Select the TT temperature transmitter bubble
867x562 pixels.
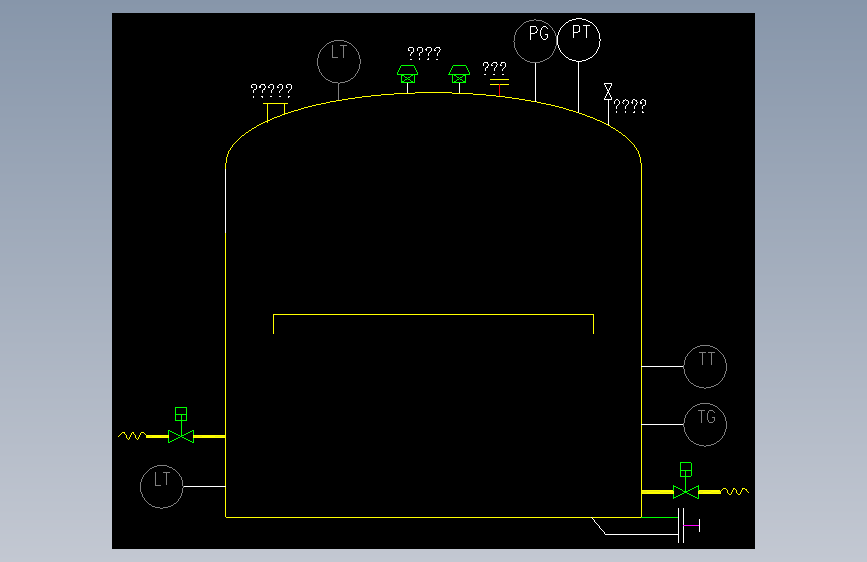click(x=705, y=366)
